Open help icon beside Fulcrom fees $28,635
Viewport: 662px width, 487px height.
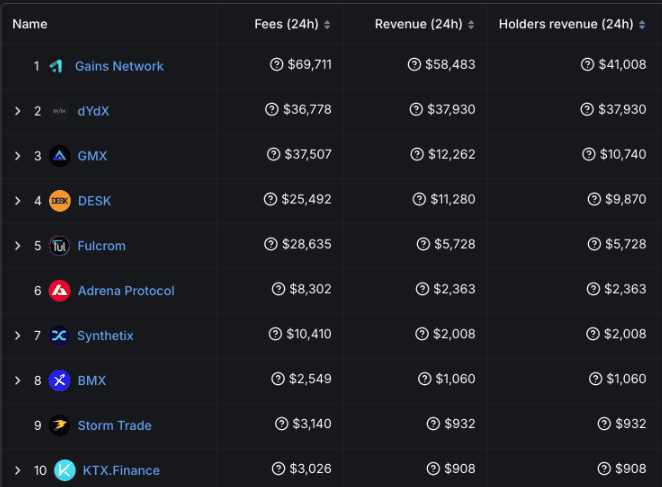click(x=271, y=244)
